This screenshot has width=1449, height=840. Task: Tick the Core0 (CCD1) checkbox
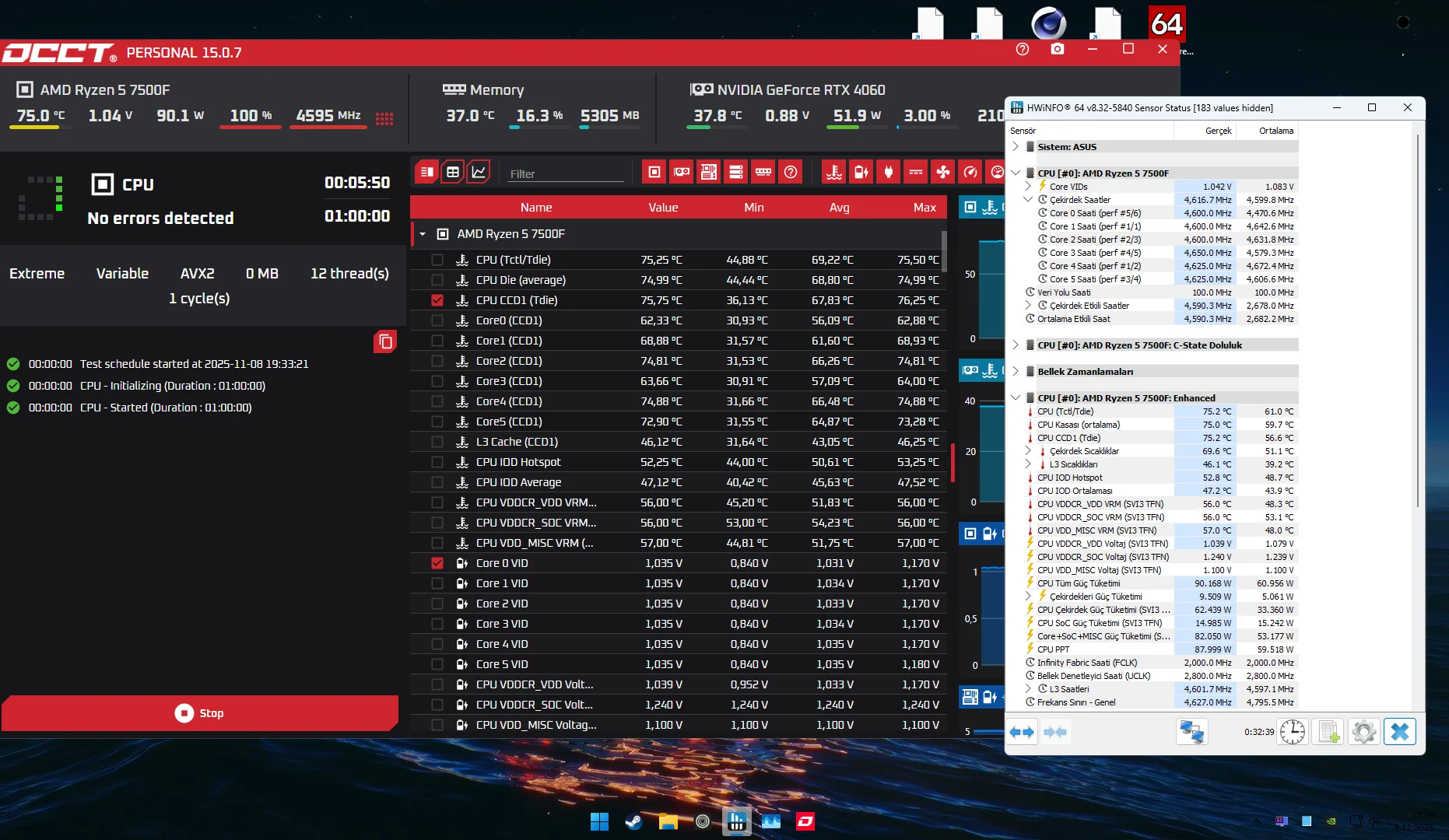[437, 320]
